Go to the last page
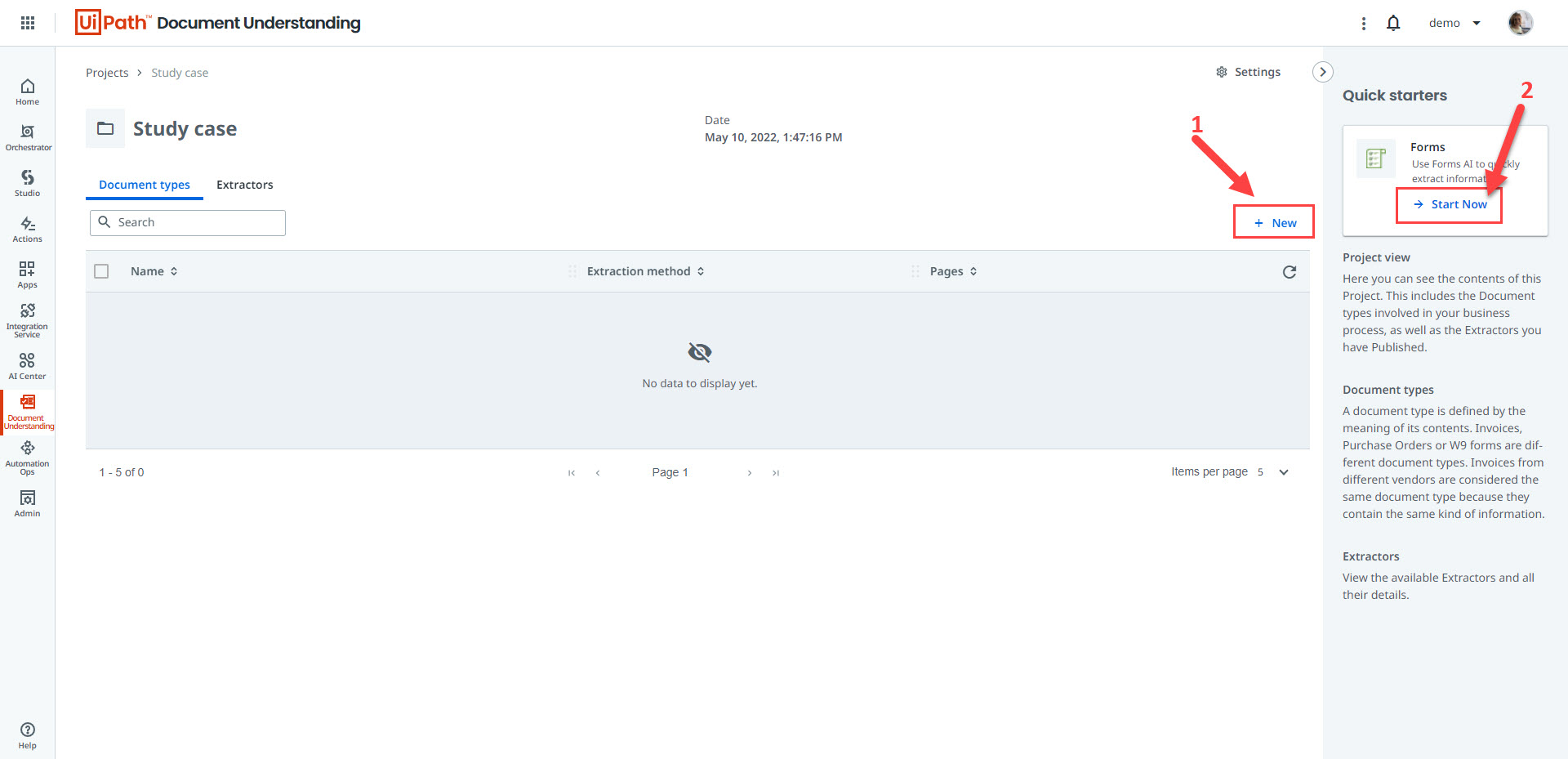This screenshot has width=1568, height=759. click(x=776, y=472)
